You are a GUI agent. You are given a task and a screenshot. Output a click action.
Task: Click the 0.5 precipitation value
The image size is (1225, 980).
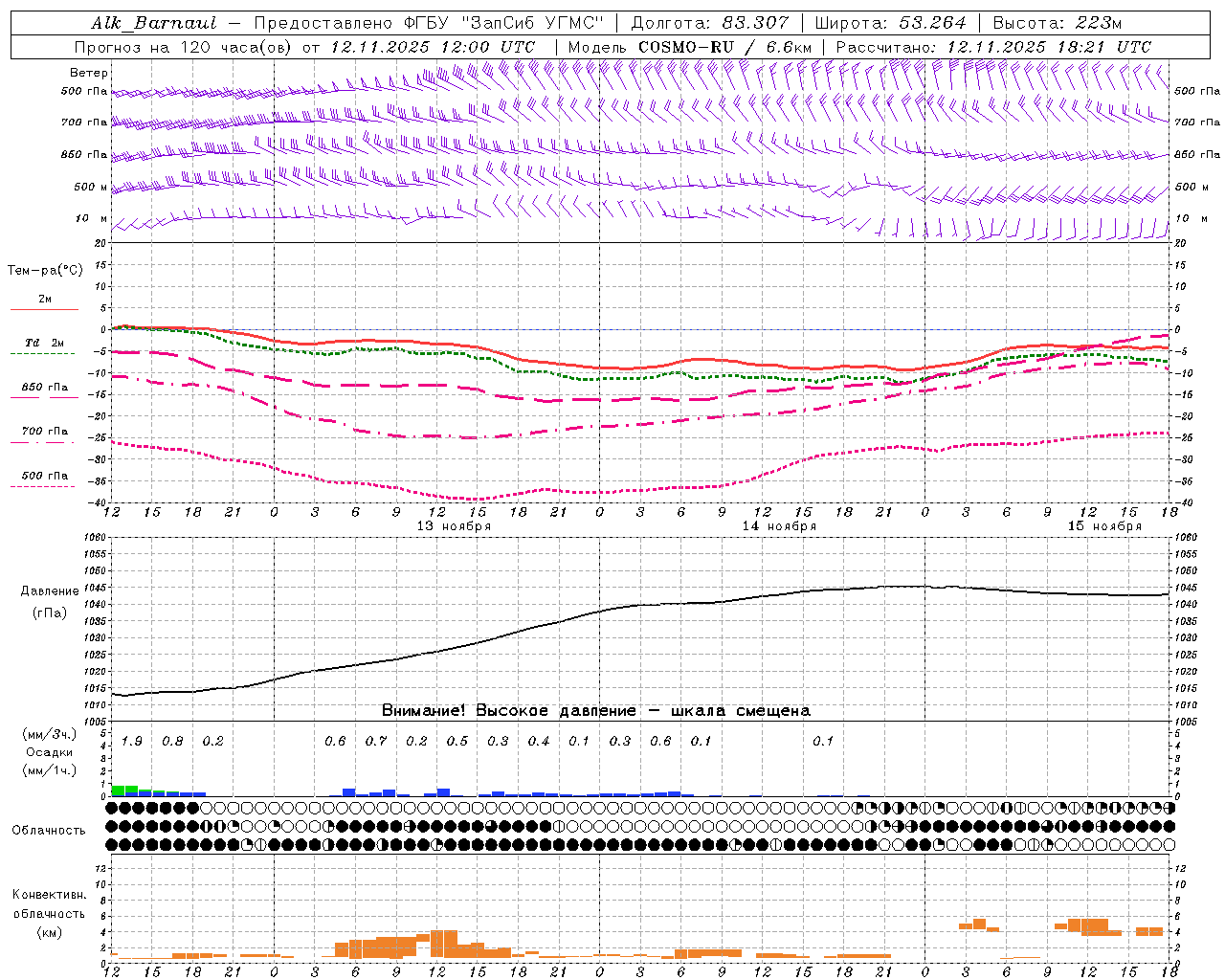pyautogui.click(x=457, y=742)
